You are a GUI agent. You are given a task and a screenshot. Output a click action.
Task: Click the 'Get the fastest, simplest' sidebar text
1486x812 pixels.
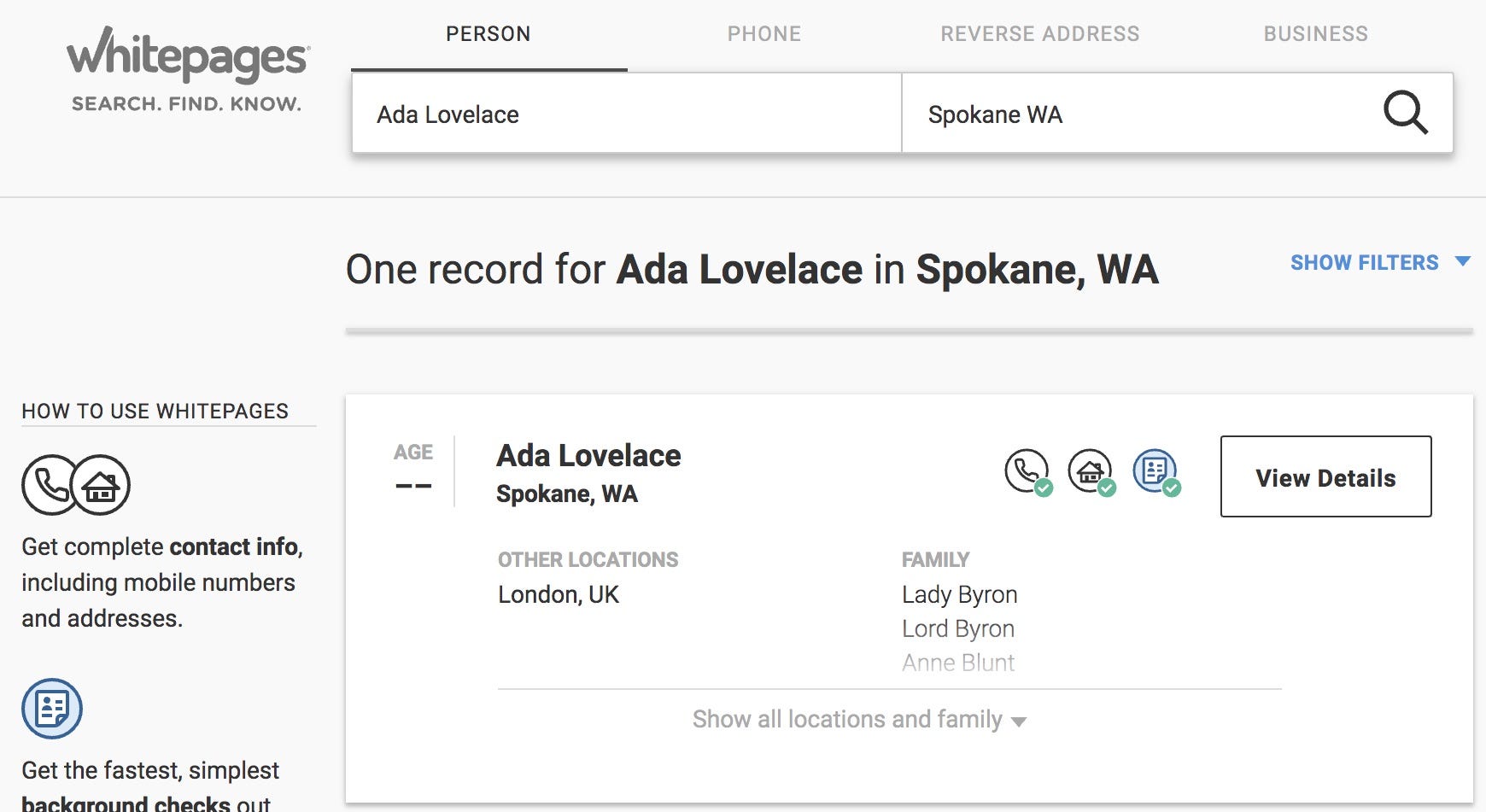[x=150, y=786]
